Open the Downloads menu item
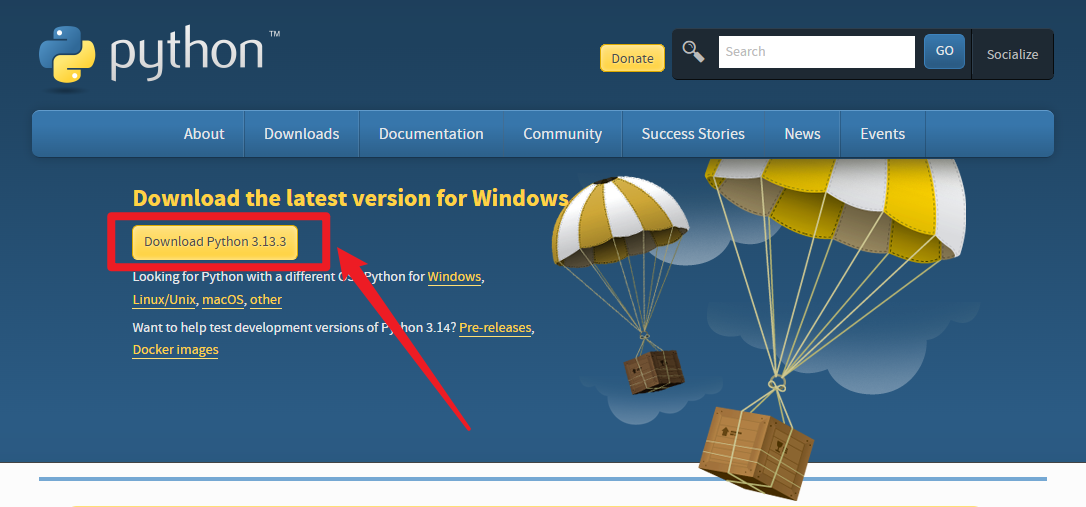The height and width of the screenshot is (507, 1086). pos(301,134)
